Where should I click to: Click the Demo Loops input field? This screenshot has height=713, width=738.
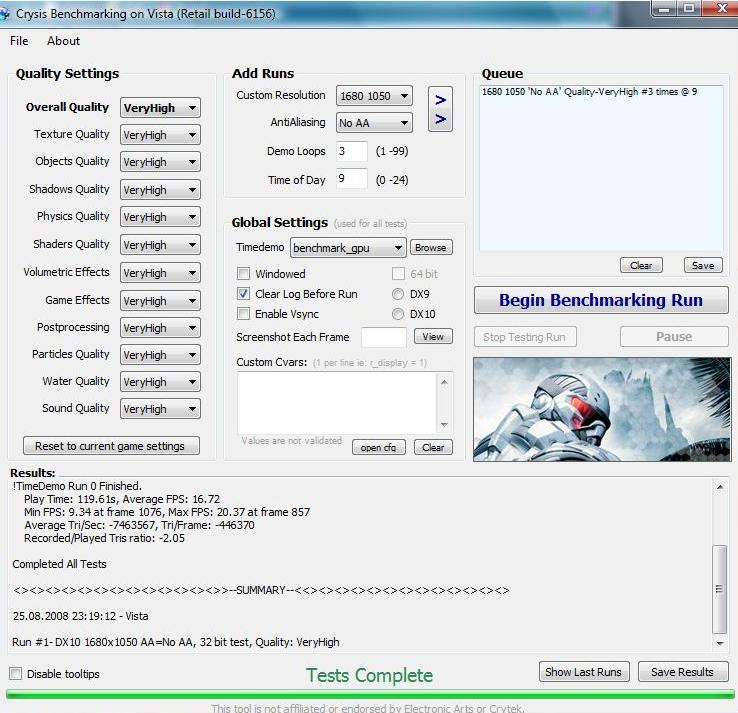(352, 152)
